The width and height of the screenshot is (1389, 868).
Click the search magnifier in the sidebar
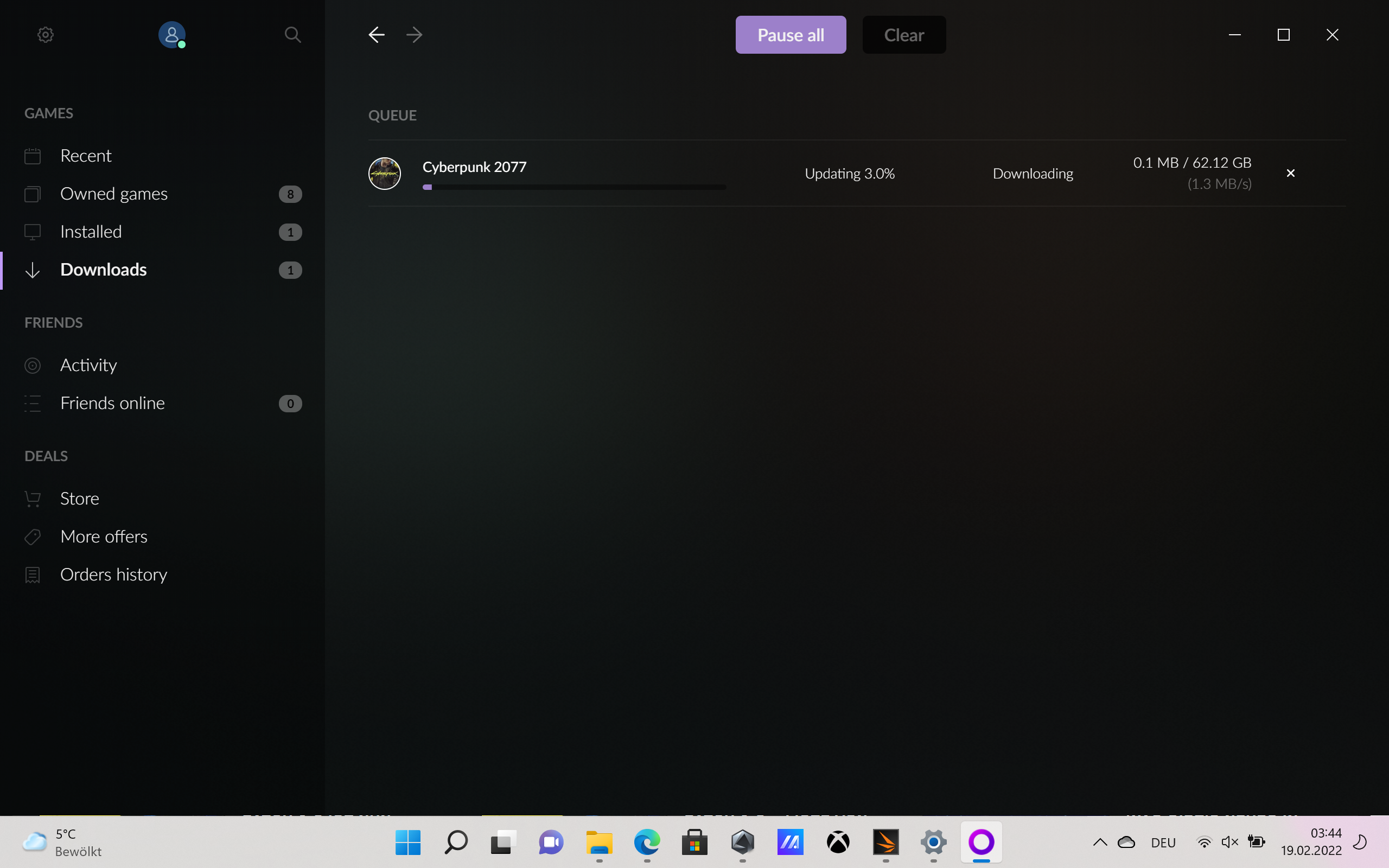[x=293, y=34]
